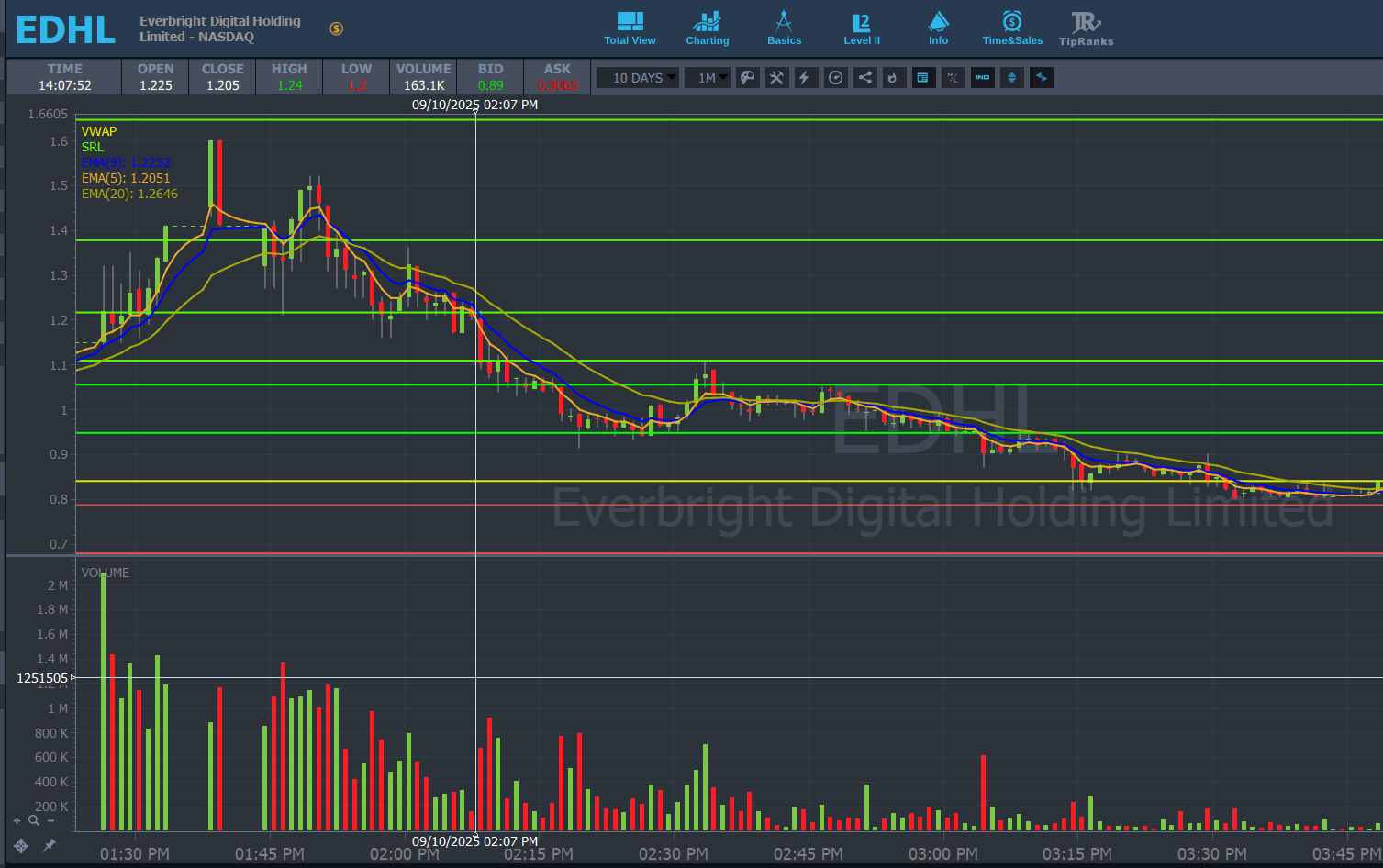Viewport: 1383px width, 868px height.
Task: Click the VWAP indicator label
Action: coord(99,131)
